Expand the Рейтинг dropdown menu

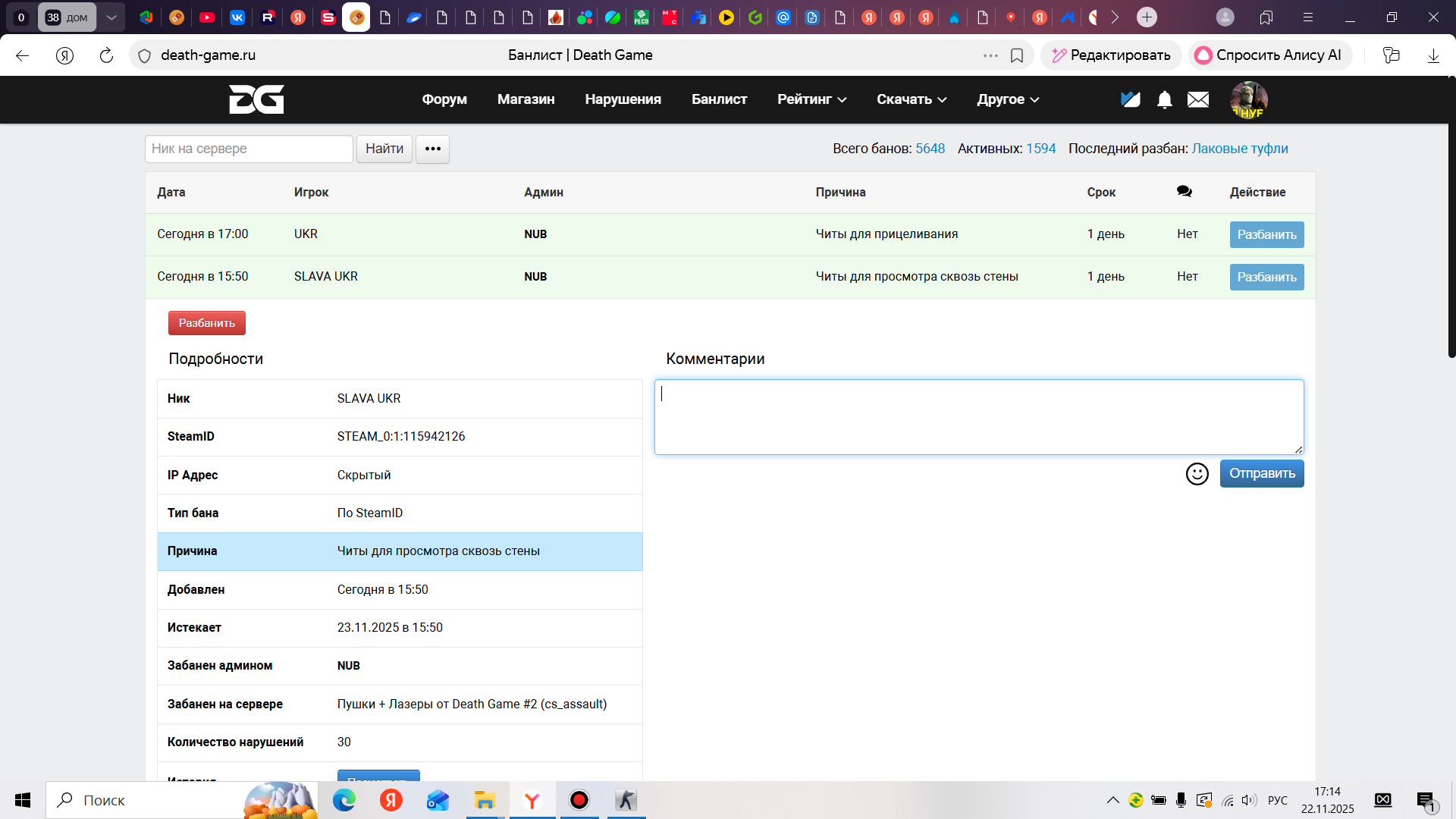pyautogui.click(x=811, y=99)
